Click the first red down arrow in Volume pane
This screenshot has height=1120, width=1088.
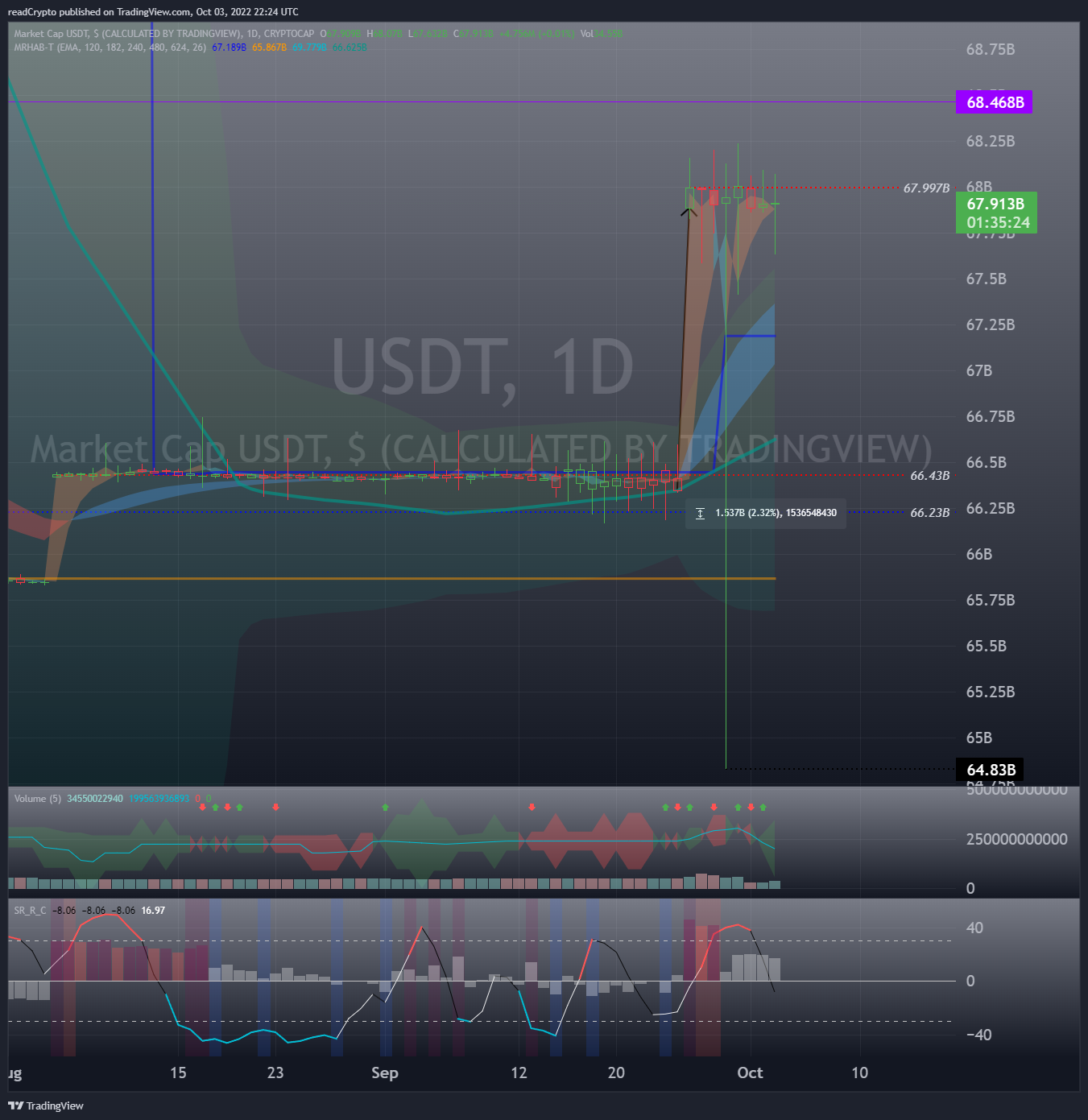[202, 807]
